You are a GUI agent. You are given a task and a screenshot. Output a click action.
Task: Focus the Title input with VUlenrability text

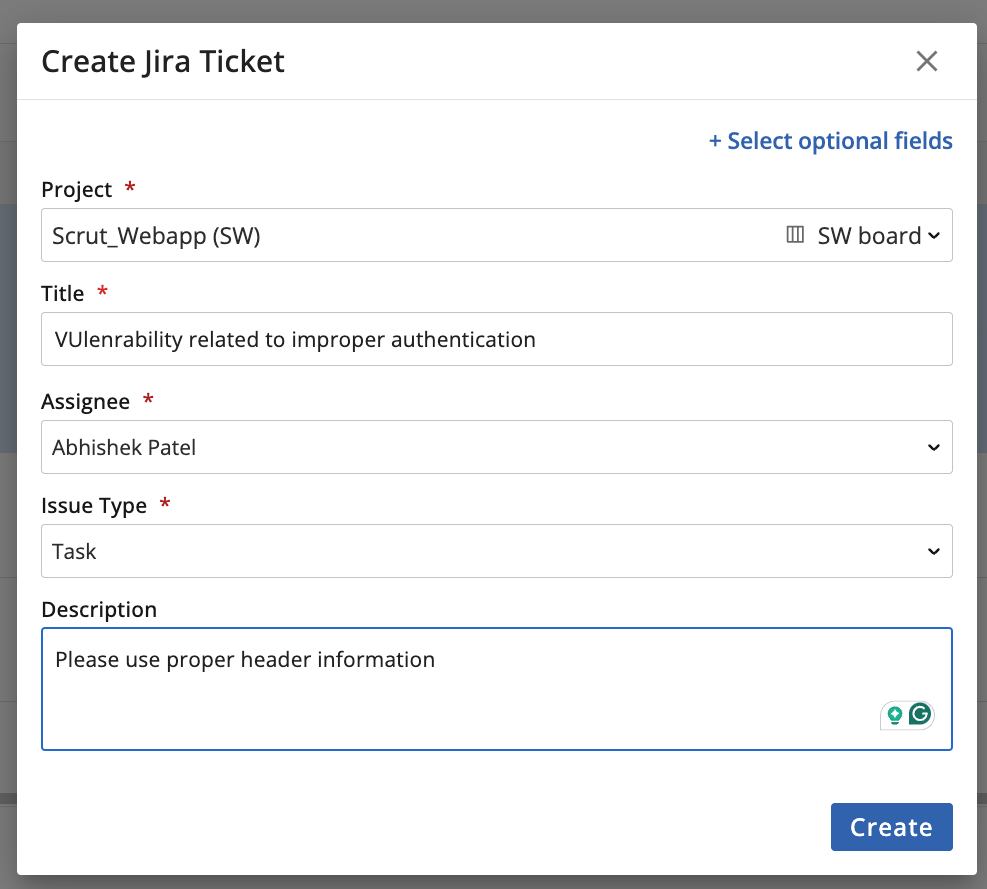pos(497,339)
